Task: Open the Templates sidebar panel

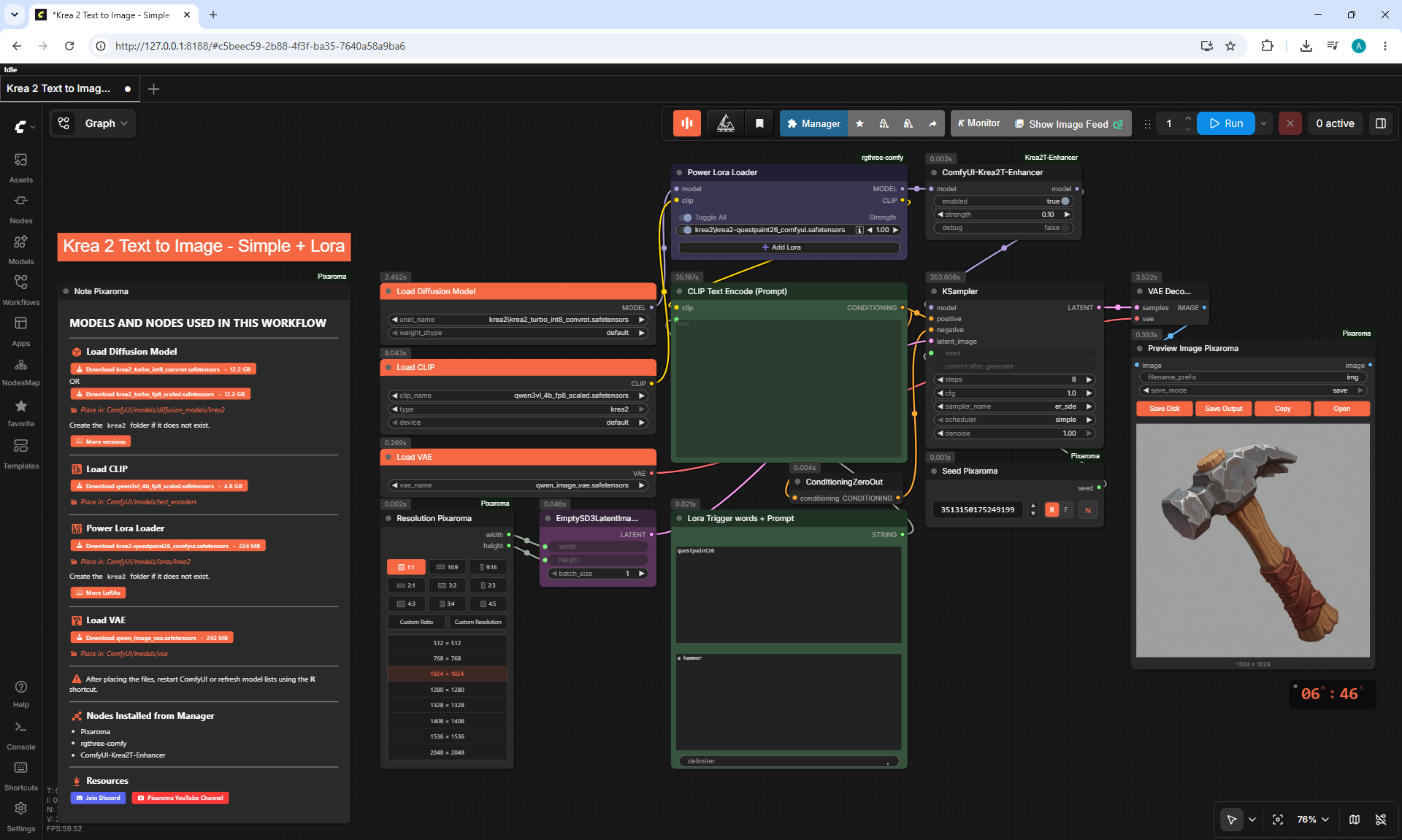Action: (x=20, y=454)
